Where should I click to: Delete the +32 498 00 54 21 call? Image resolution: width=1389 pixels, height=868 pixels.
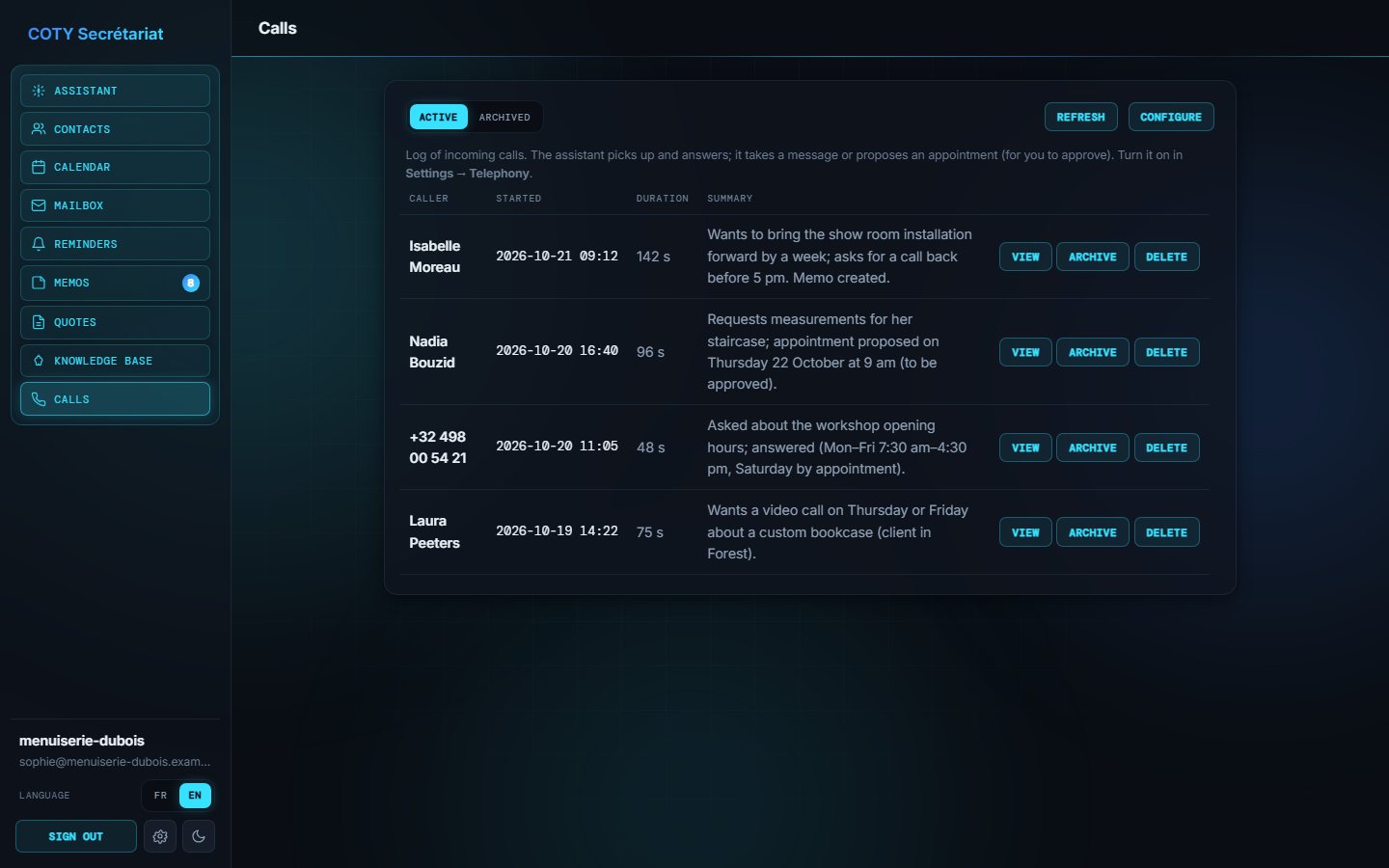[1166, 448]
